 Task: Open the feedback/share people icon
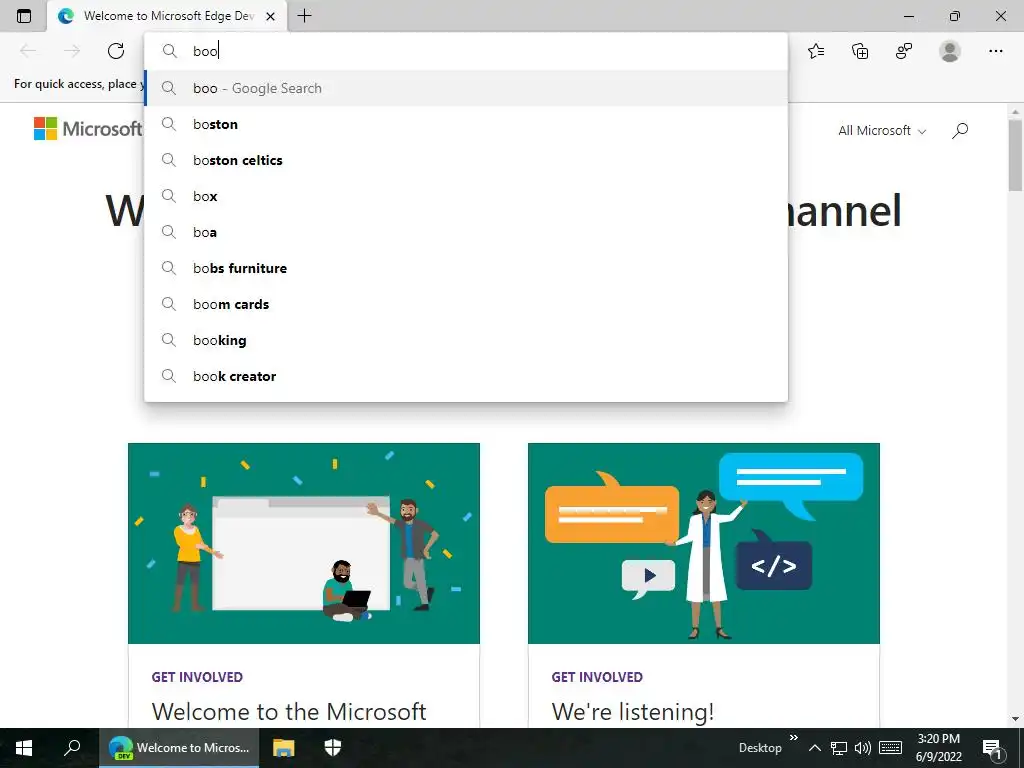click(x=904, y=51)
